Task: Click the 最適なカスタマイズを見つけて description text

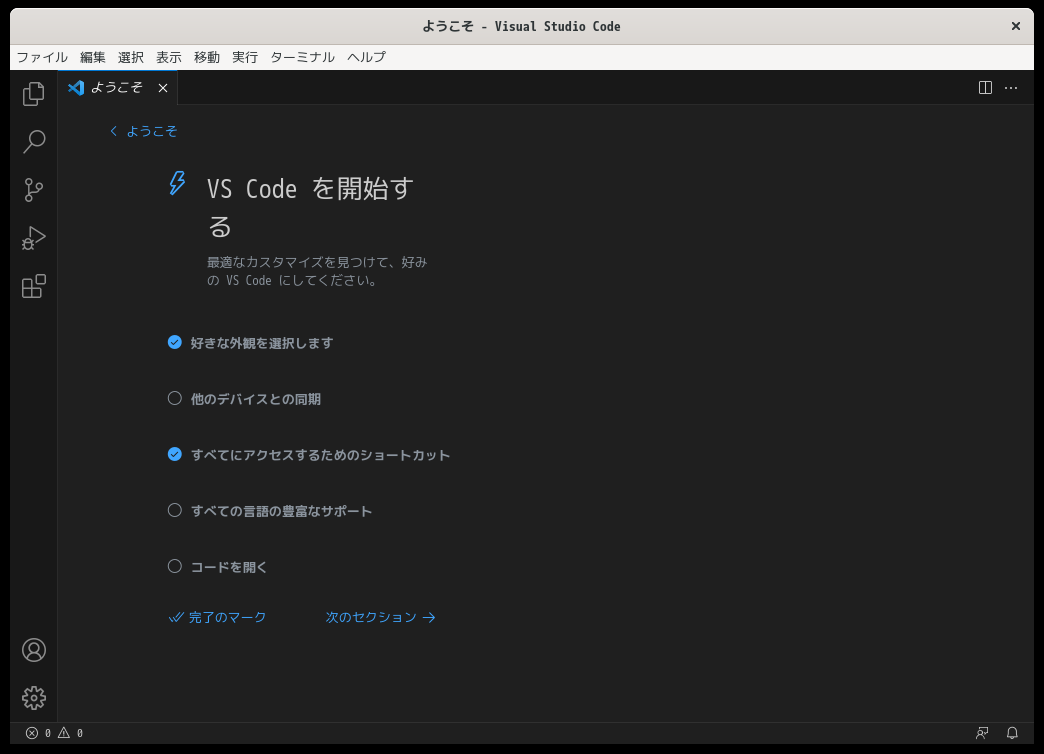Action: click(317, 271)
